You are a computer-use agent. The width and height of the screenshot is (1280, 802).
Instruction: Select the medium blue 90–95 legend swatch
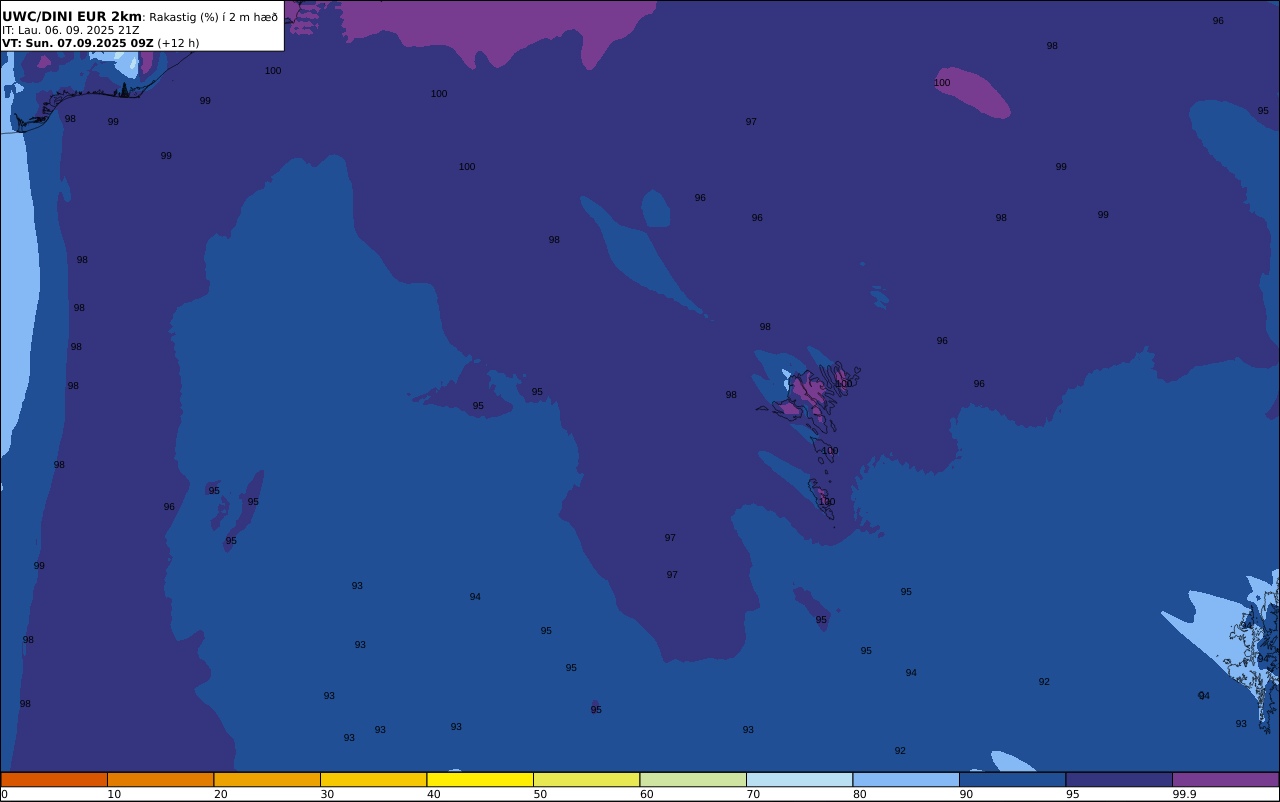click(1012, 779)
